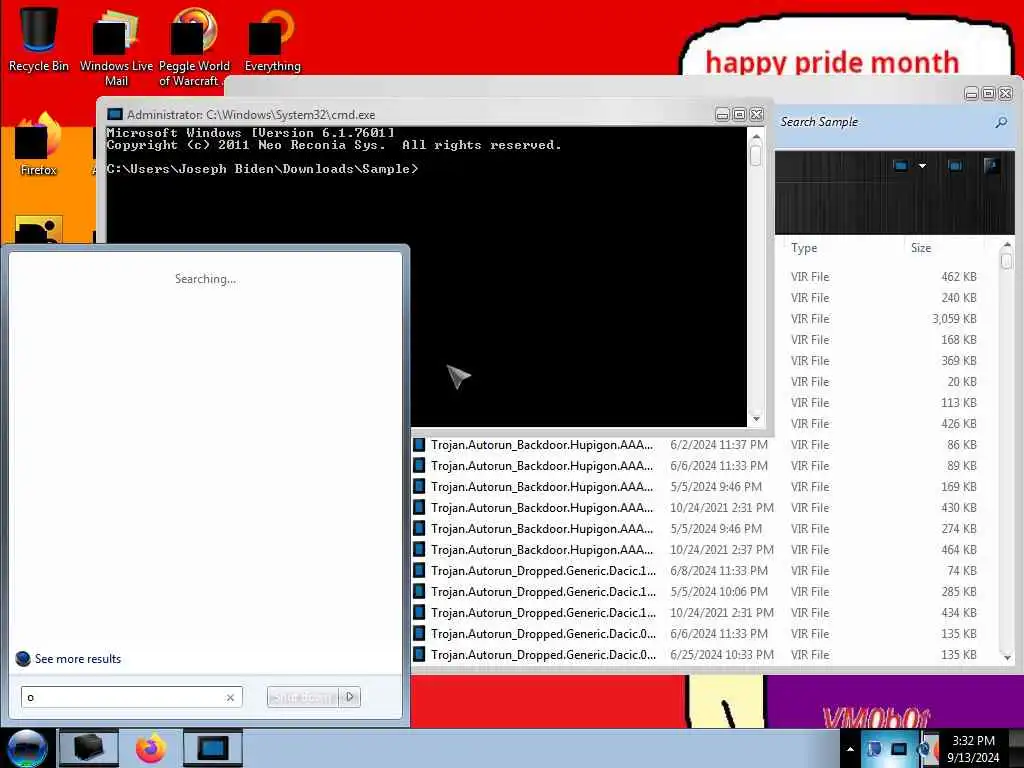Click the 3,059 KB size cell

(953, 319)
